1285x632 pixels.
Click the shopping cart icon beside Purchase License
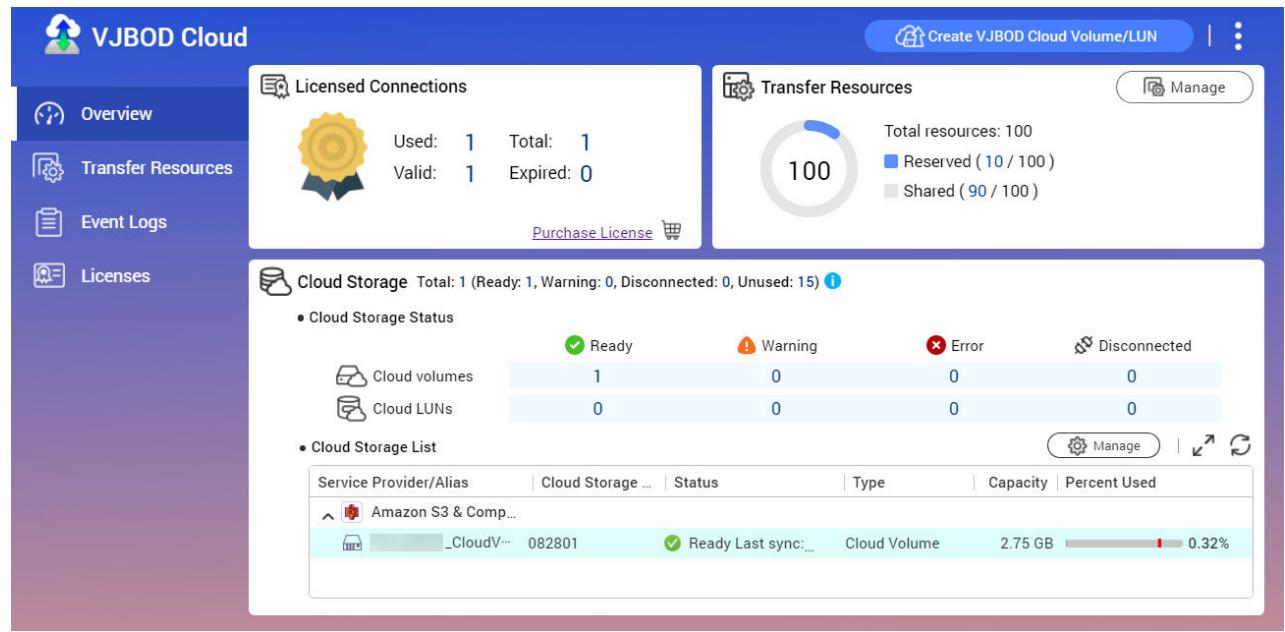[x=672, y=231]
